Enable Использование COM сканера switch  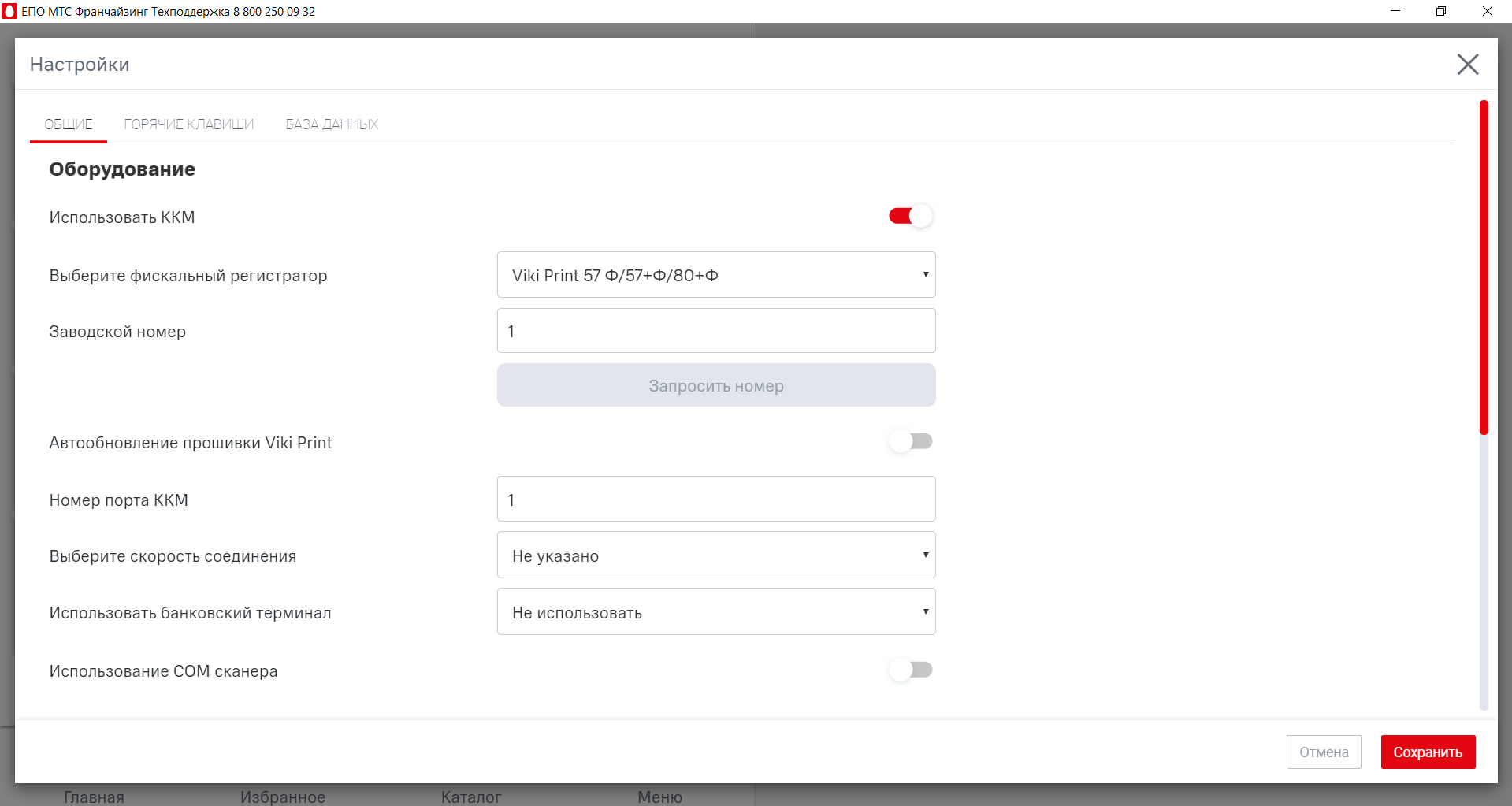click(x=911, y=670)
